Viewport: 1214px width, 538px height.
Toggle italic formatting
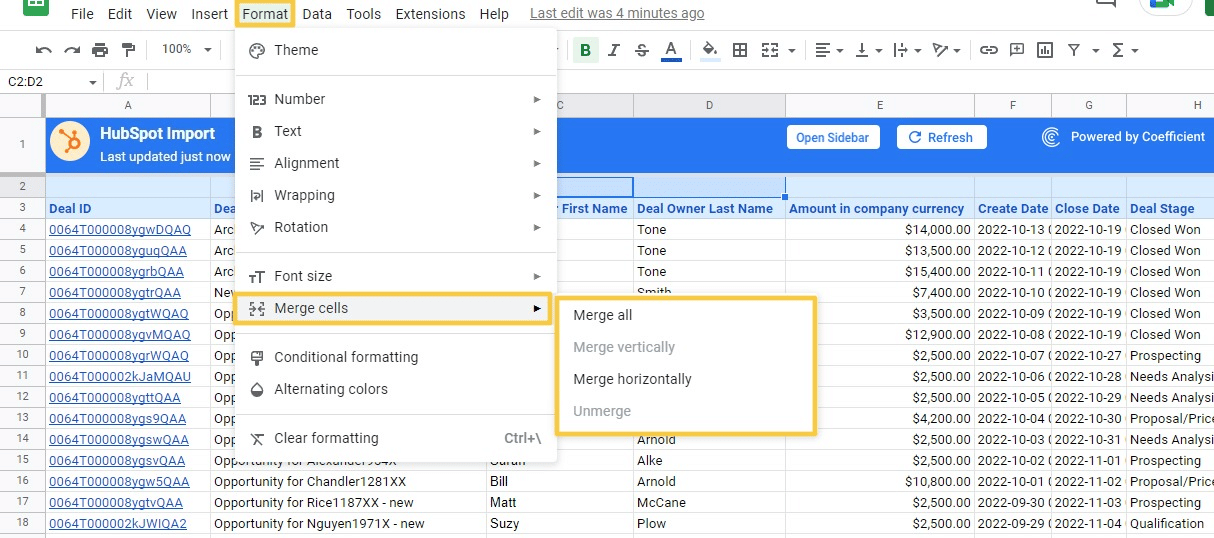coord(614,50)
